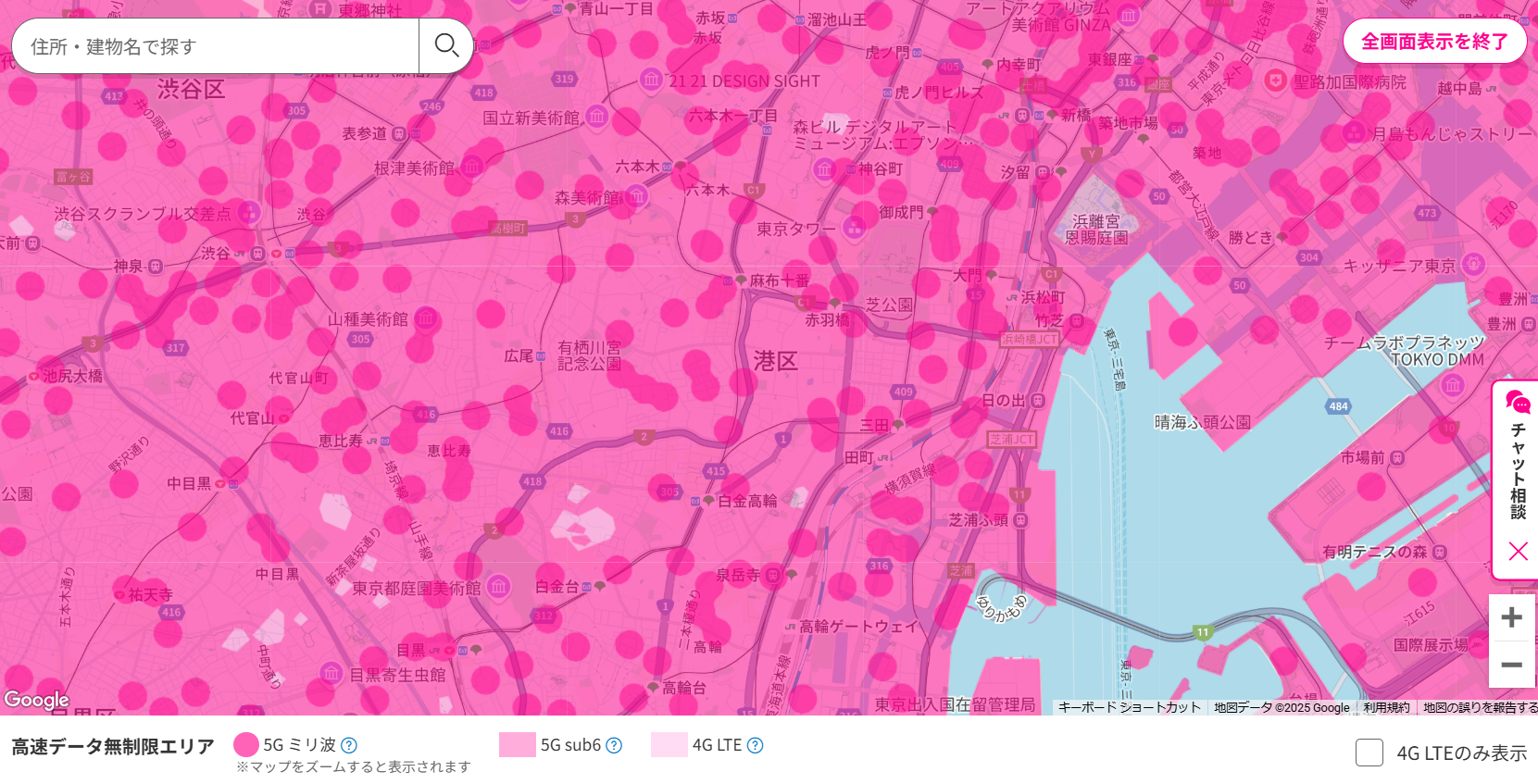Click the 5G millimeter wave color swatch
The height and width of the screenshot is (784, 1538).
246,745
